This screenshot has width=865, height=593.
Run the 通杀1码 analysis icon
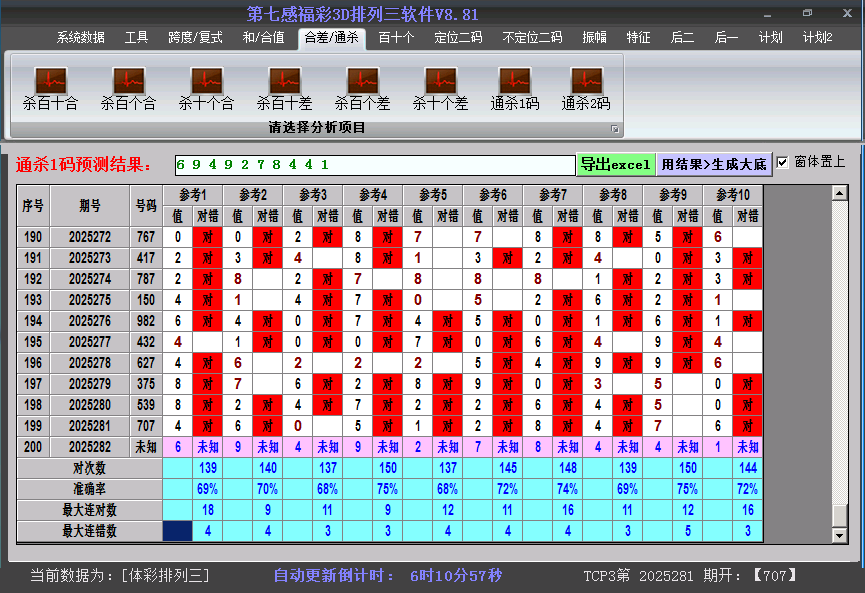pyautogui.click(x=515, y=81)
